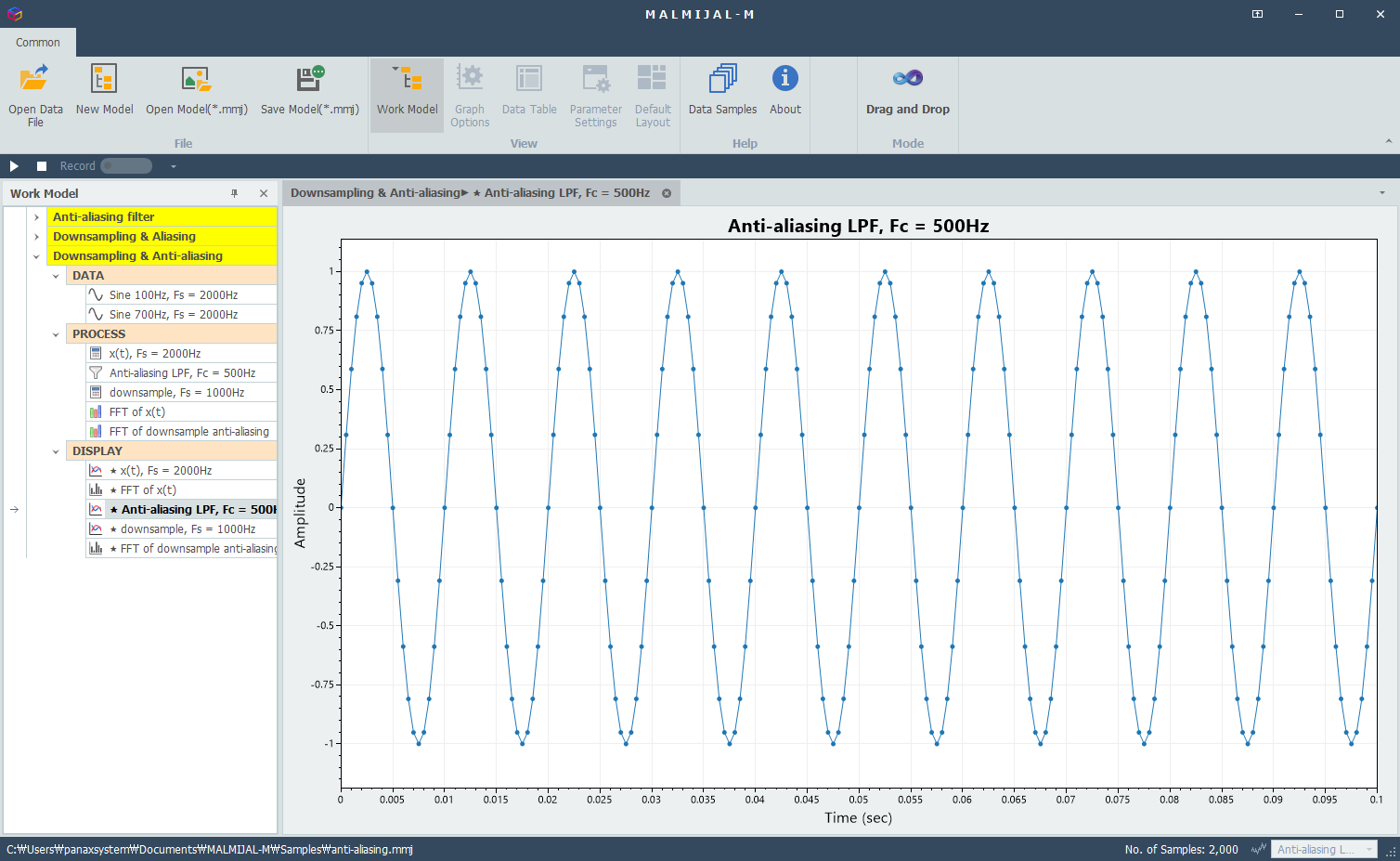Restore the Default Layout
Viewport: 1400px width, 861px height.
(653, 96)
